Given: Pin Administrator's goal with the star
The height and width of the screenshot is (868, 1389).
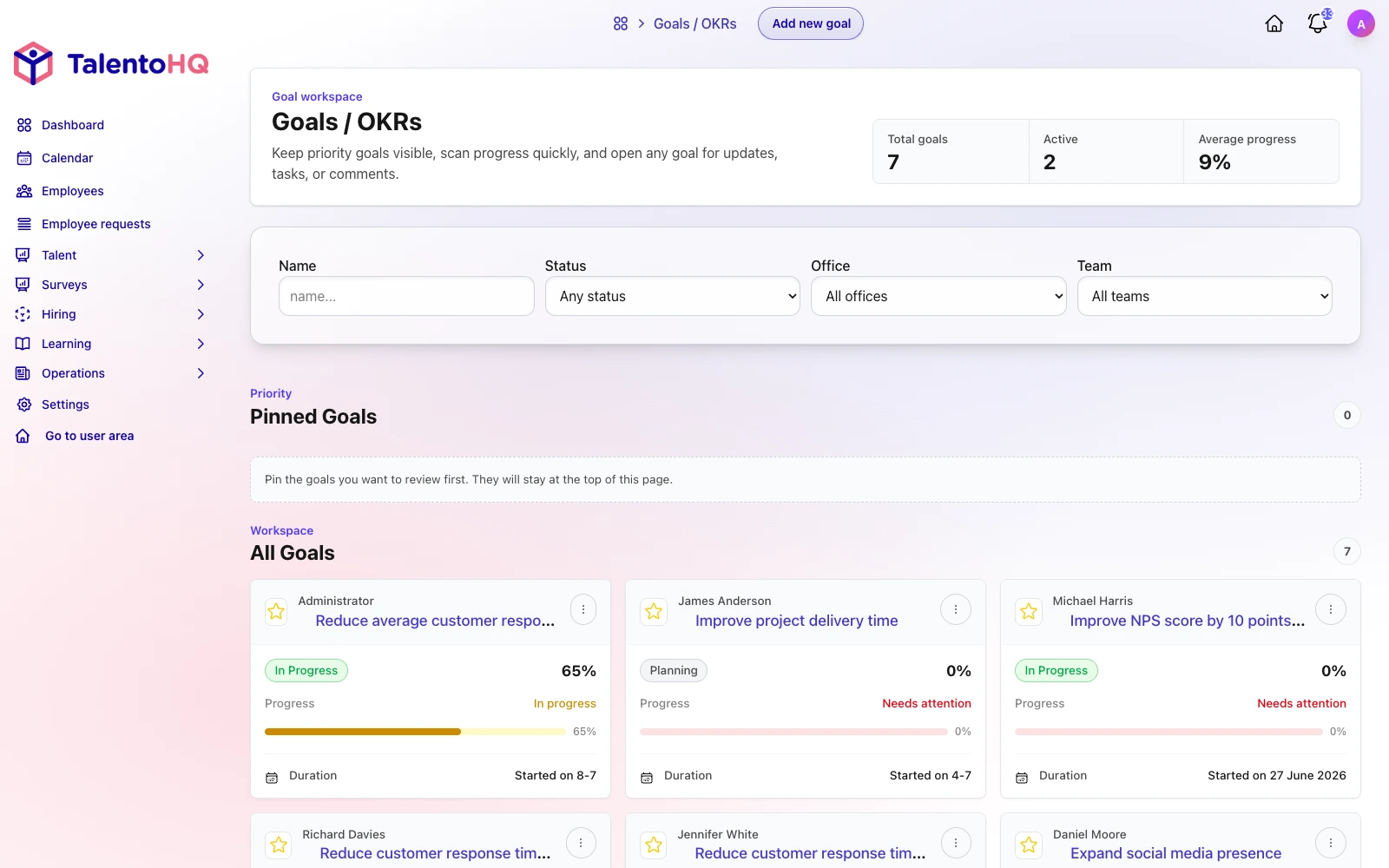Looking at the screenshot, I should pos(277,611).
